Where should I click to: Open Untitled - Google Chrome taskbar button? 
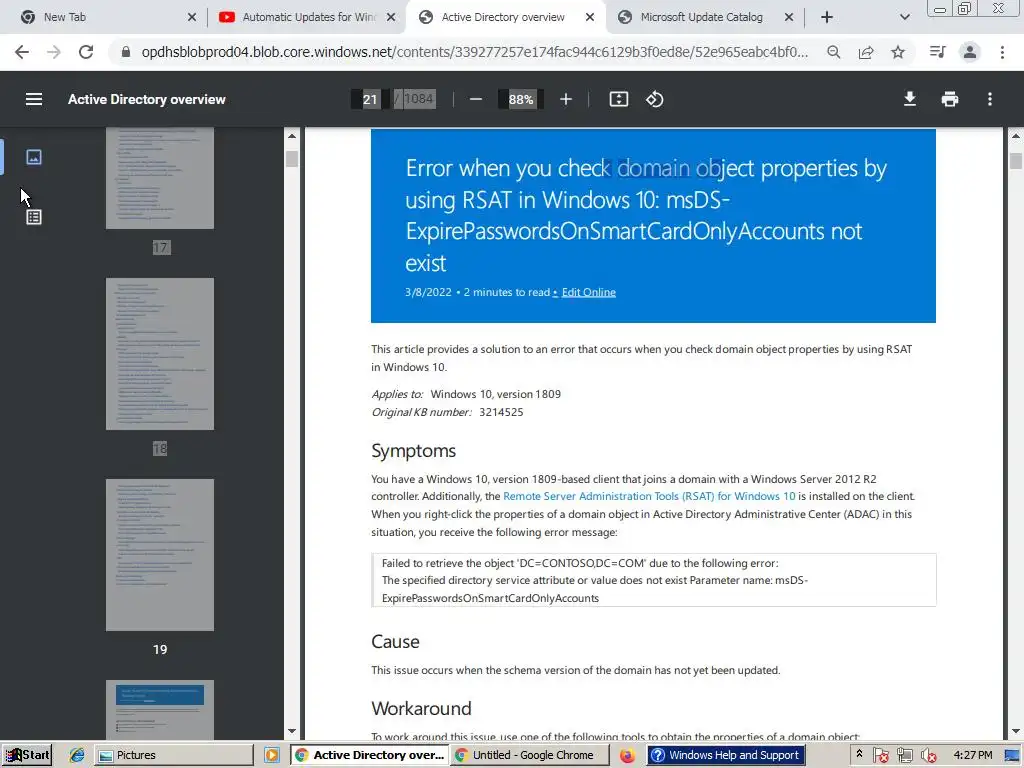[x=530, y=755]
